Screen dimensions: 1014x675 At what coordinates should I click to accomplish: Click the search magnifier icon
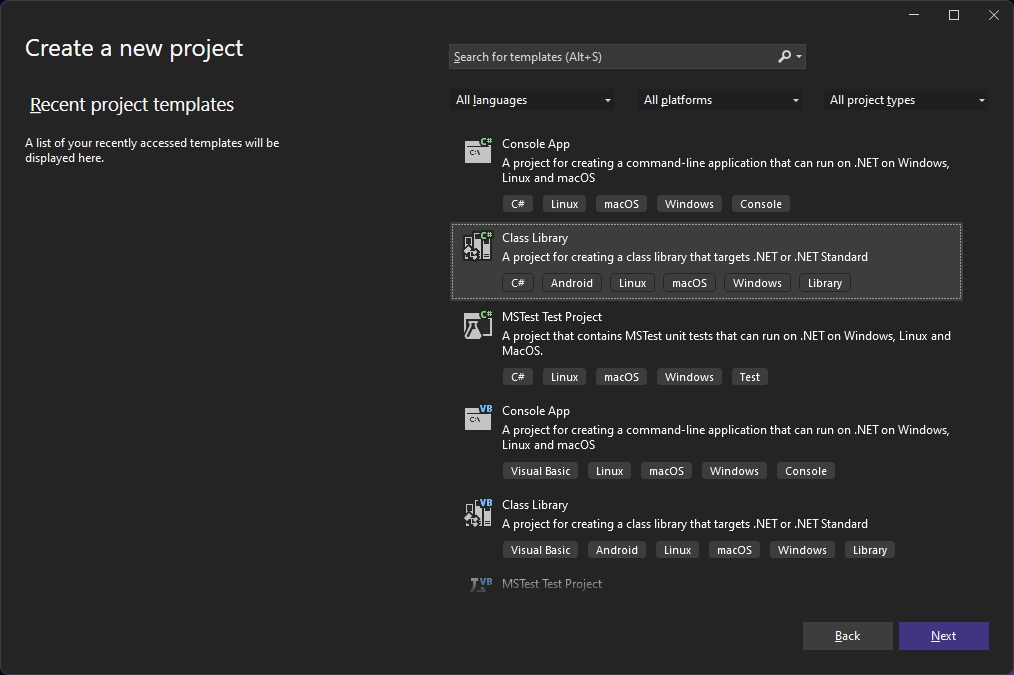(785, 57)
